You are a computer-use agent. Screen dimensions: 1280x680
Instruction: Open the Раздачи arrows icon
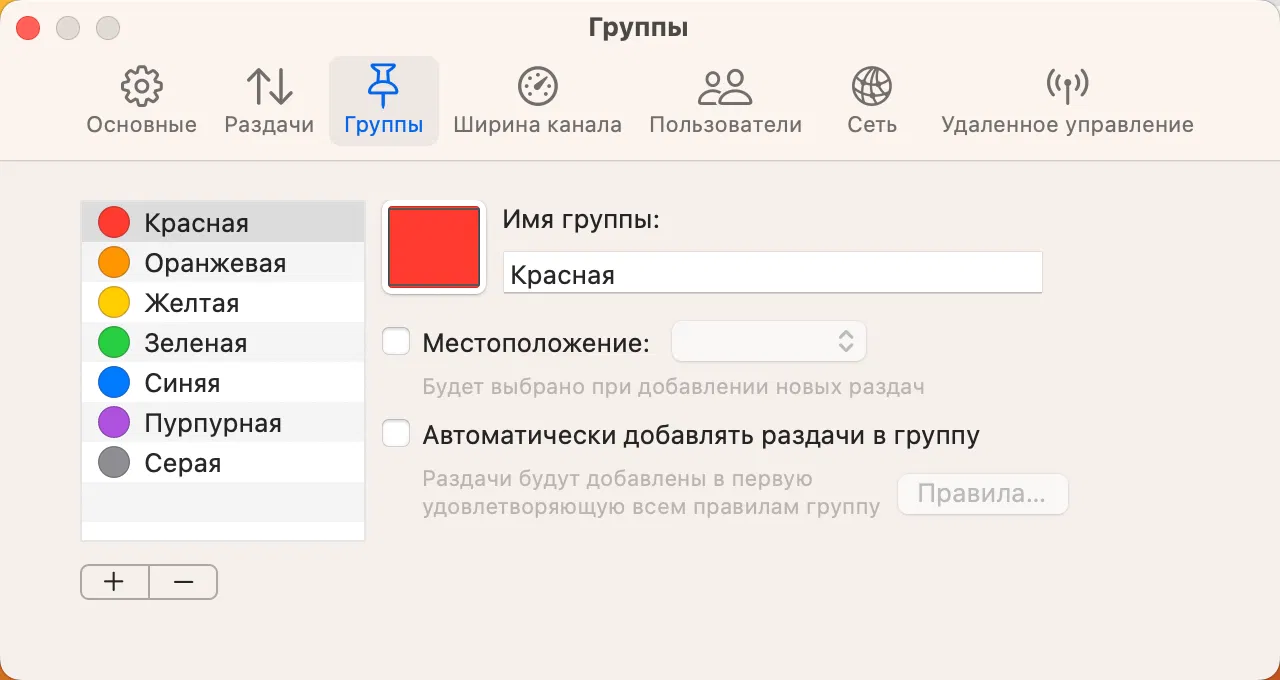269,87
